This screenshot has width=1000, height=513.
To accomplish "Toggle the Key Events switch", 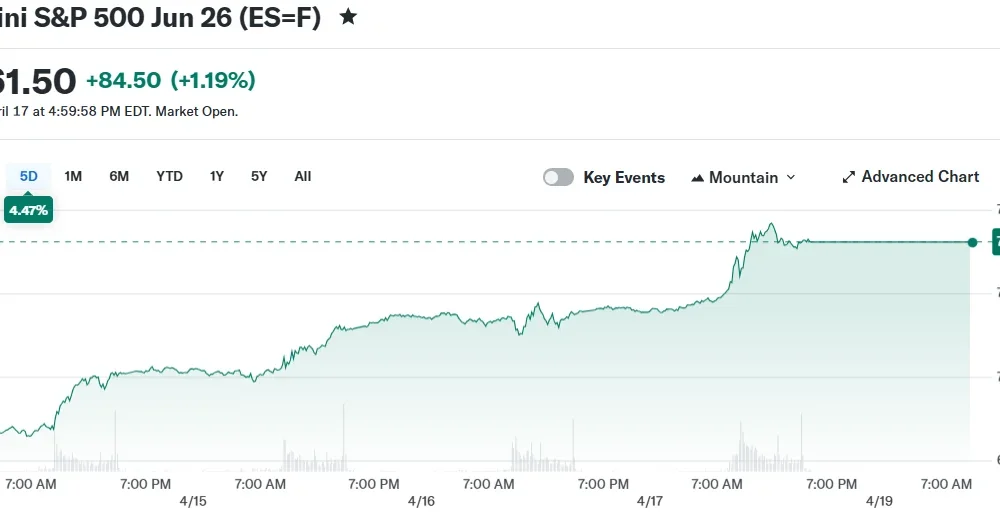I will (559, 177).
